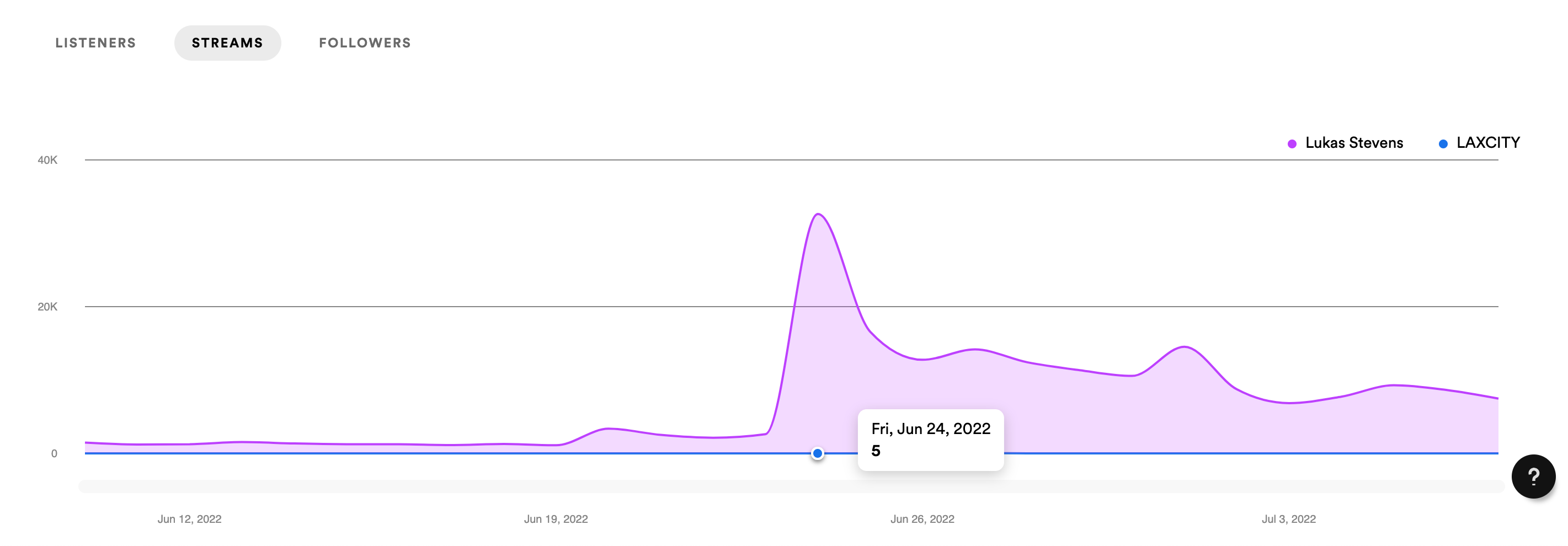Click the purple Lukas Stevens legend dot
Viewport: 1568px width, 546px height.
point(1292,143)
